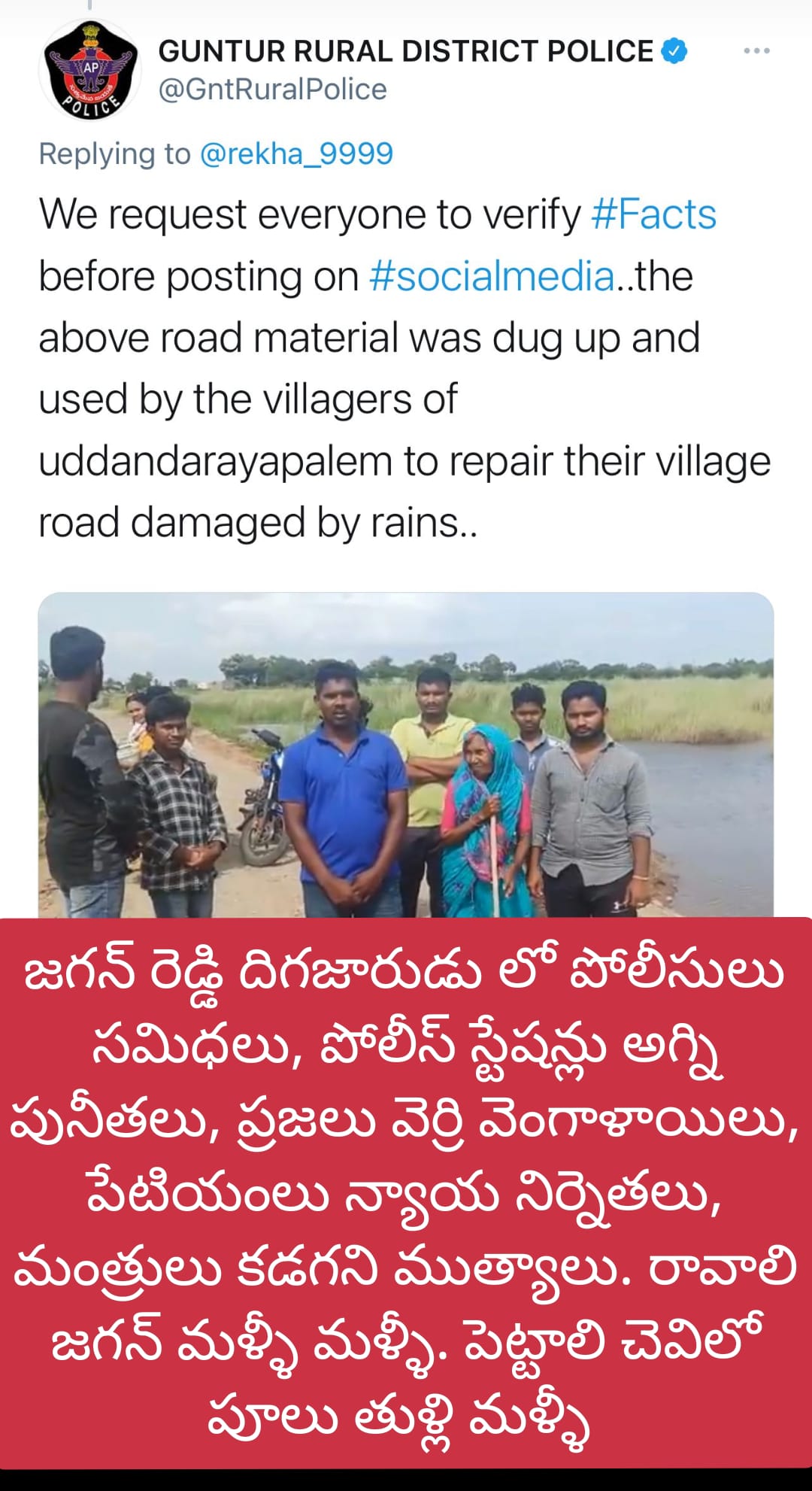The height and width of the screenshot is (1491, 812).
Task: Open the #socialmedia hashtag
Action: pos(492,276)
